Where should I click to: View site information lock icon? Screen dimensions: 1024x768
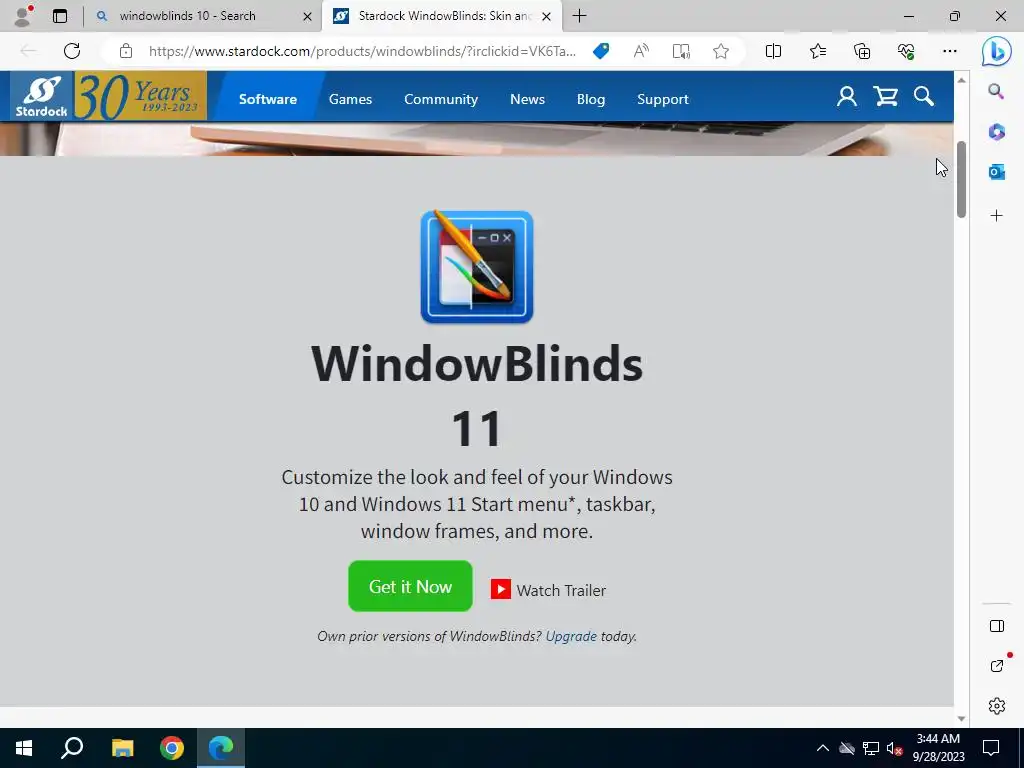[x=126, y=51]
